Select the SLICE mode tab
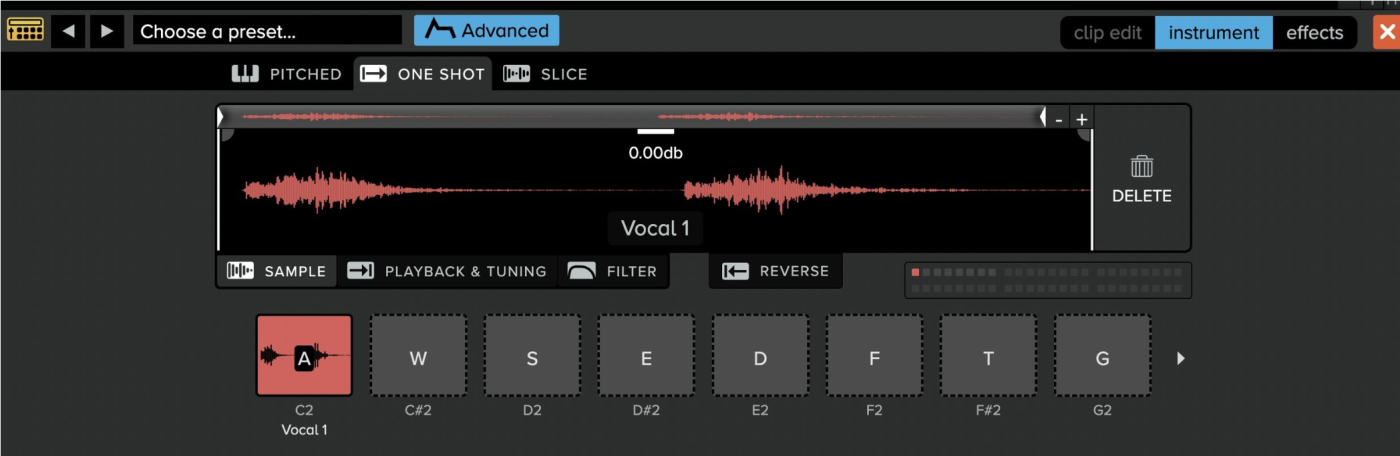1400x456 pixels. point(545,74)
